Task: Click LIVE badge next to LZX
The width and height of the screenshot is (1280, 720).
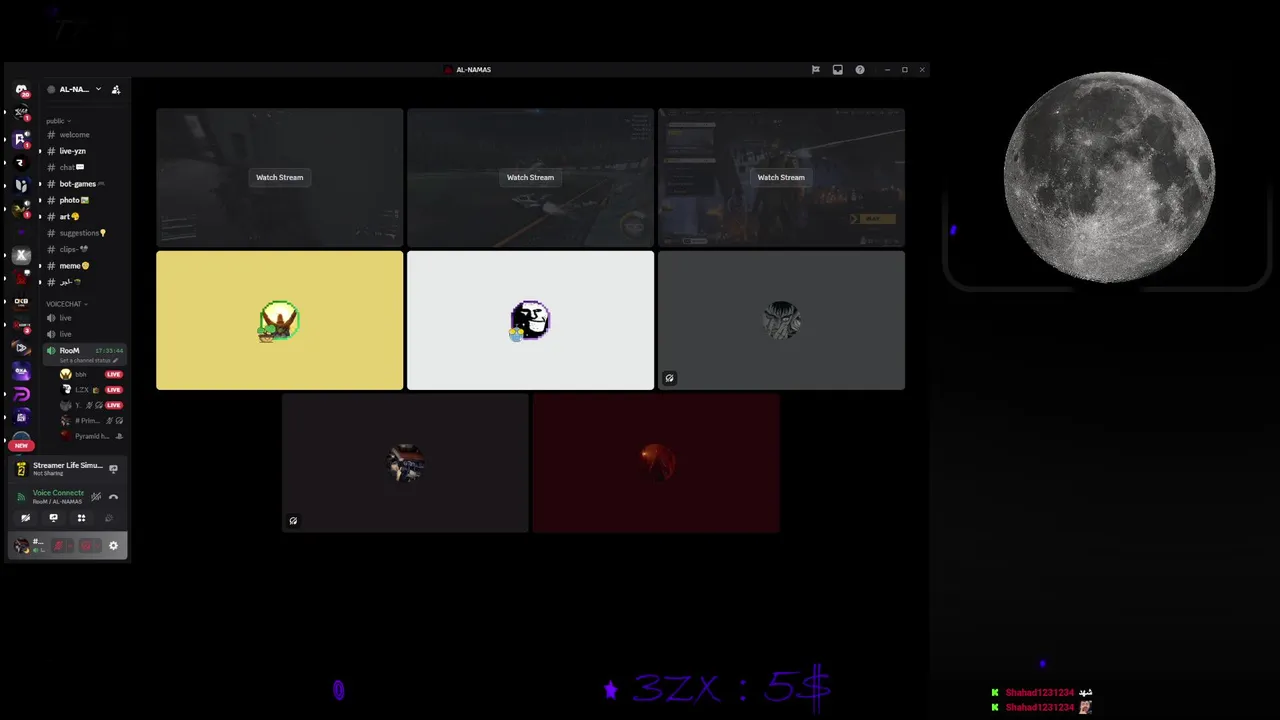Action: [114, 390]
